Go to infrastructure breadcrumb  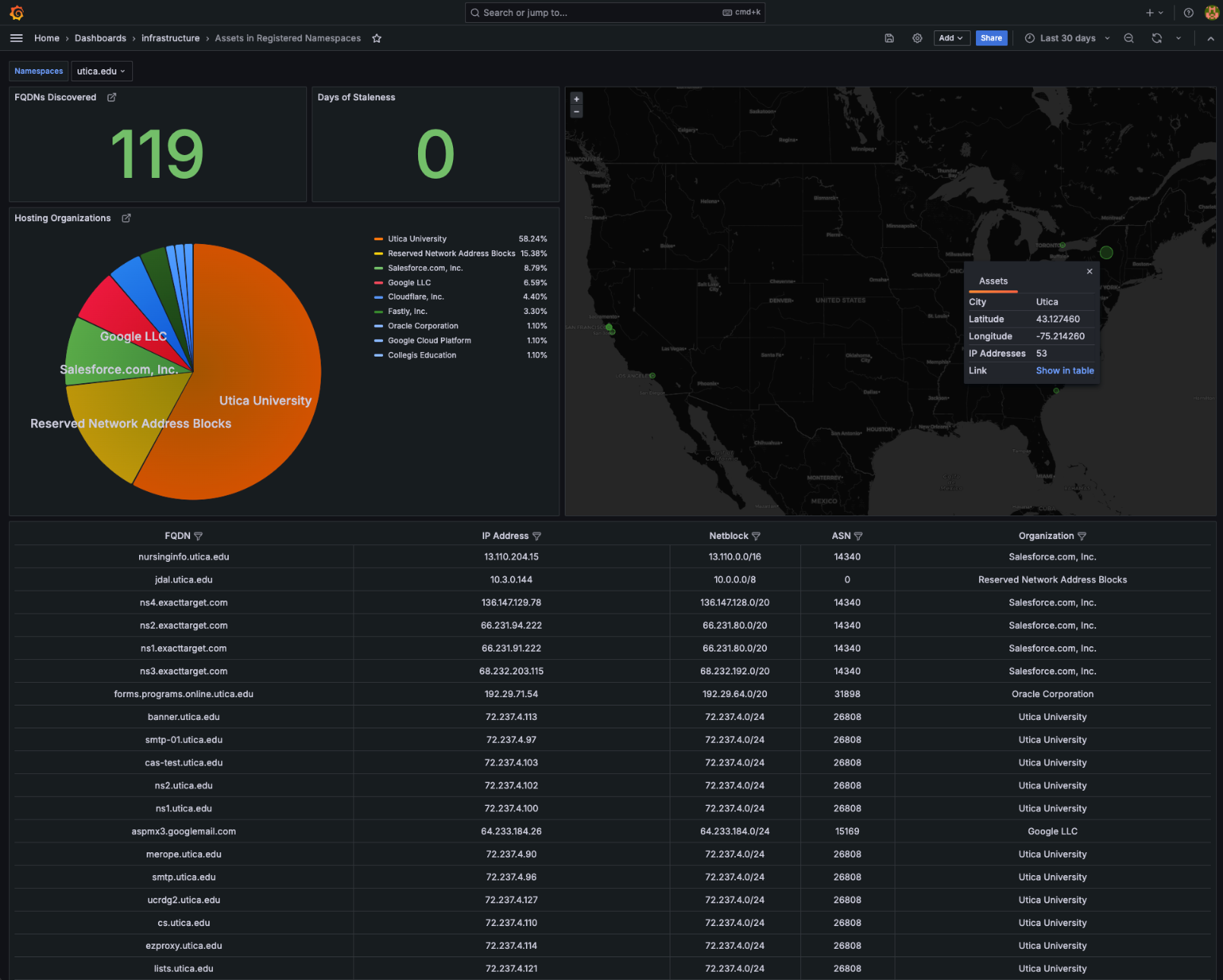tap(170, 38)
